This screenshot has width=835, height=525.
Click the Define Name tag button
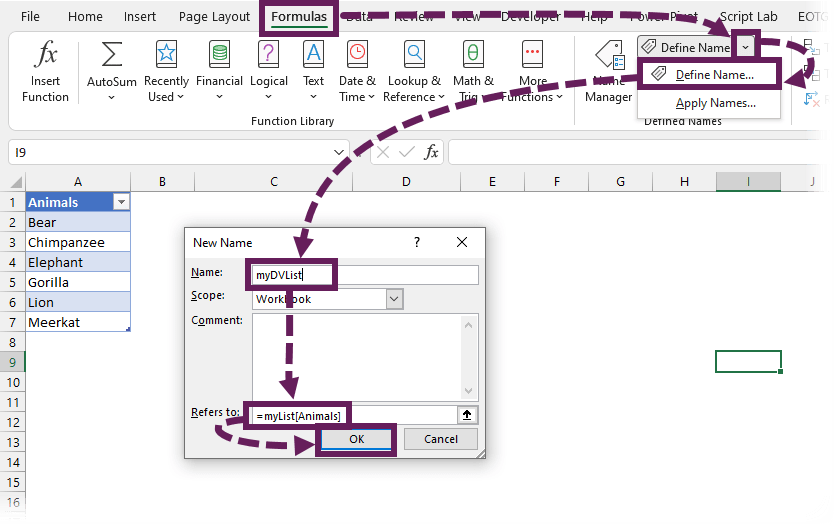coord(685,47)
